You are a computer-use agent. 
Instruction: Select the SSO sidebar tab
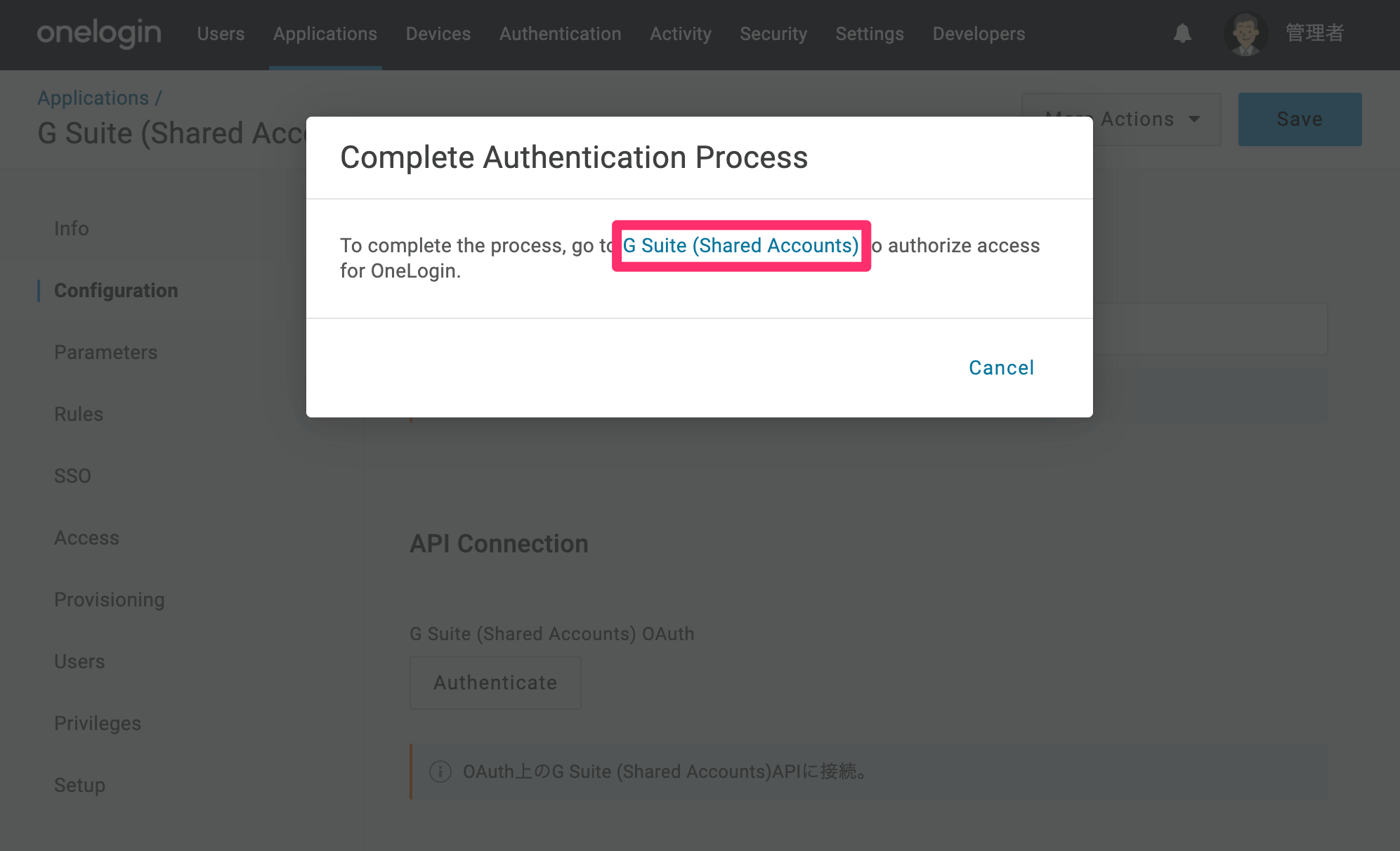click(72, 476)
